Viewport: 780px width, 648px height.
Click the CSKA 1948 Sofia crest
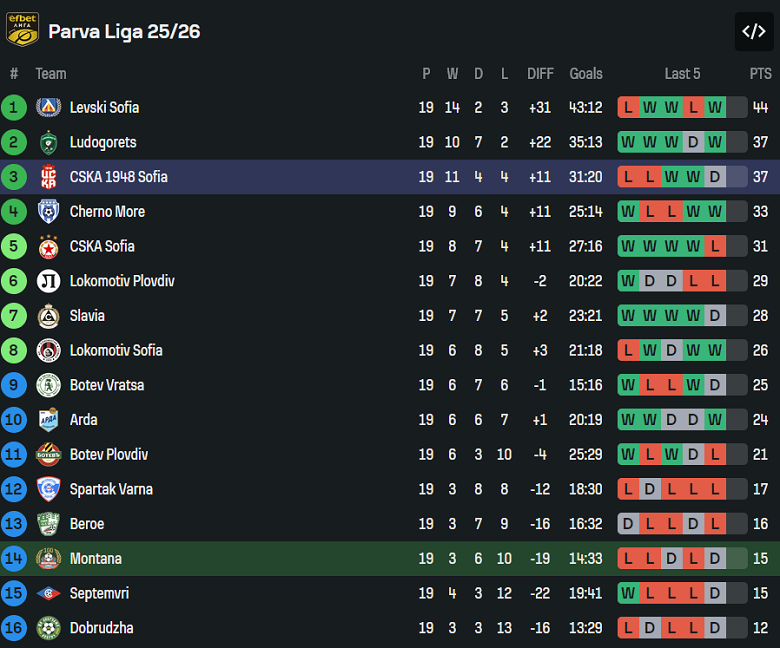(48, 177)
